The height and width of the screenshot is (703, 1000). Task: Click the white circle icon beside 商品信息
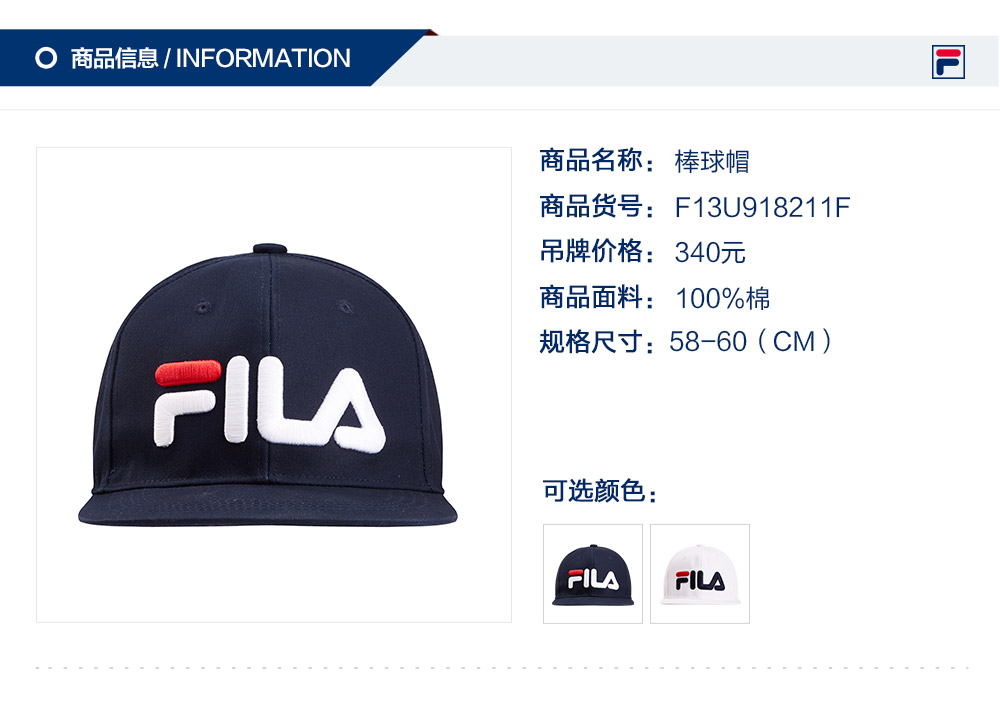pyautogui.click(x=46, y=58)
